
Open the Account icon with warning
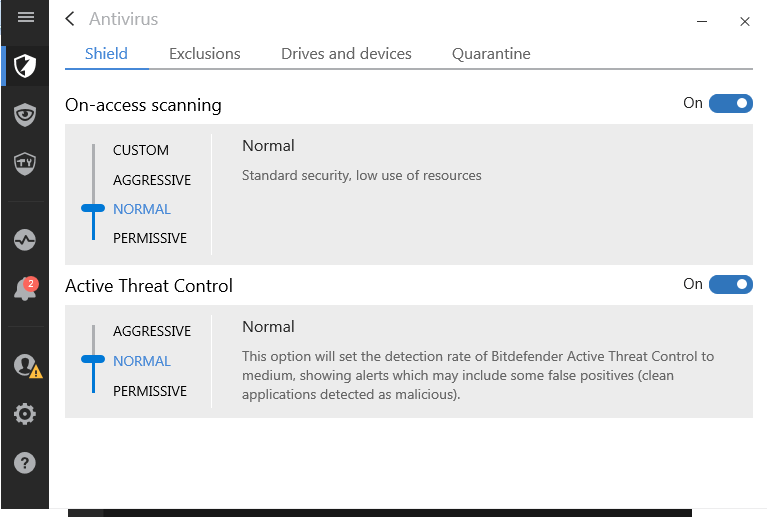coord(25,366)
